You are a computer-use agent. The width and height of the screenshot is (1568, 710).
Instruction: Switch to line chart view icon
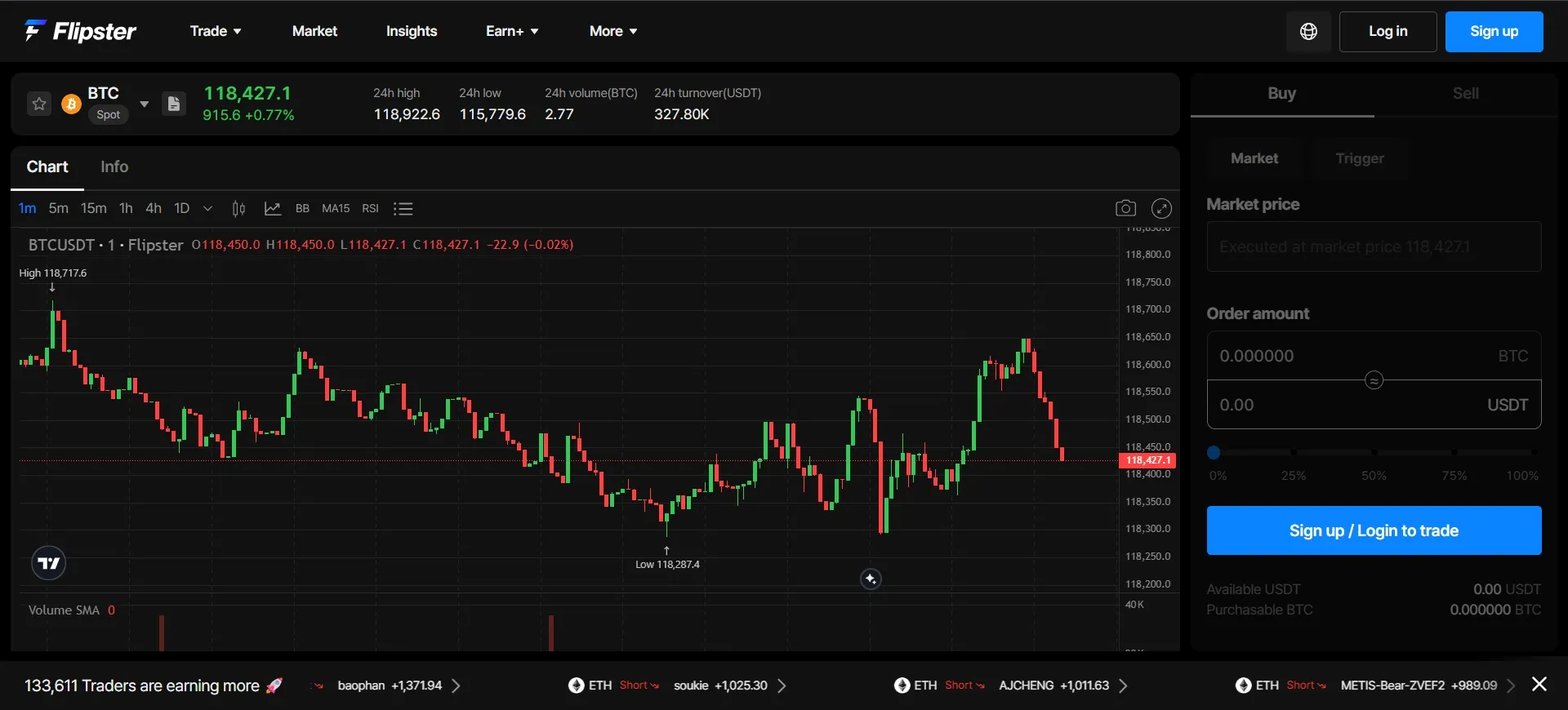[273, 209]
